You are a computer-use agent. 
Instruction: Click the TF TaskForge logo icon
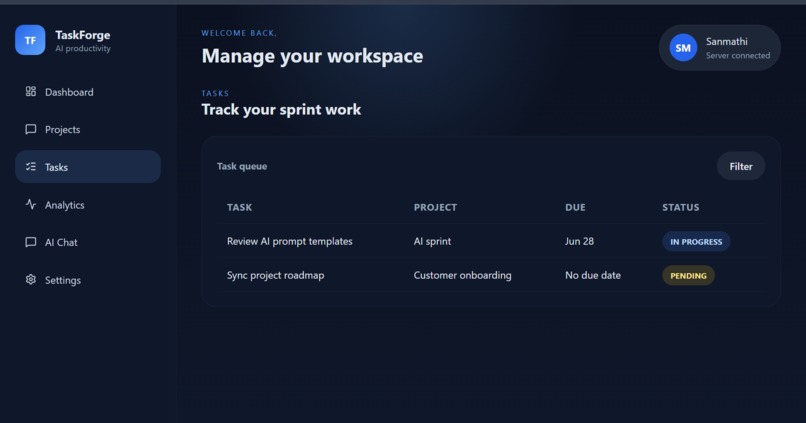(30, 40)
